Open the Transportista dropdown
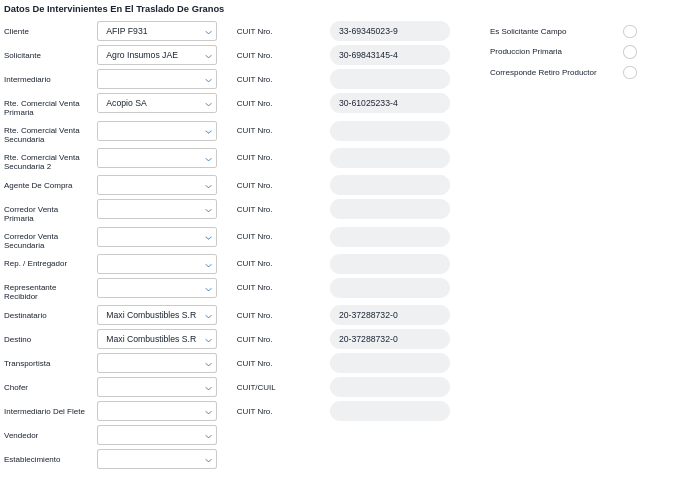 click(x=157, y=363)
